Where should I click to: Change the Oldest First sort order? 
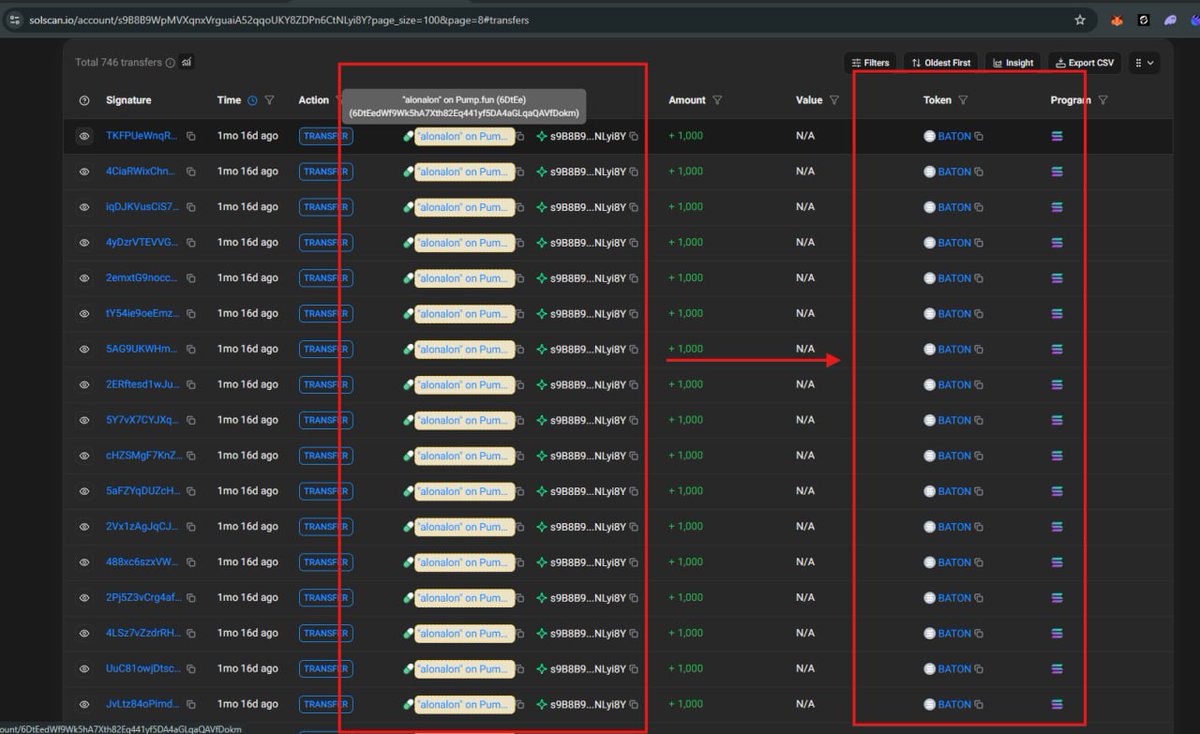click(941, 62)
